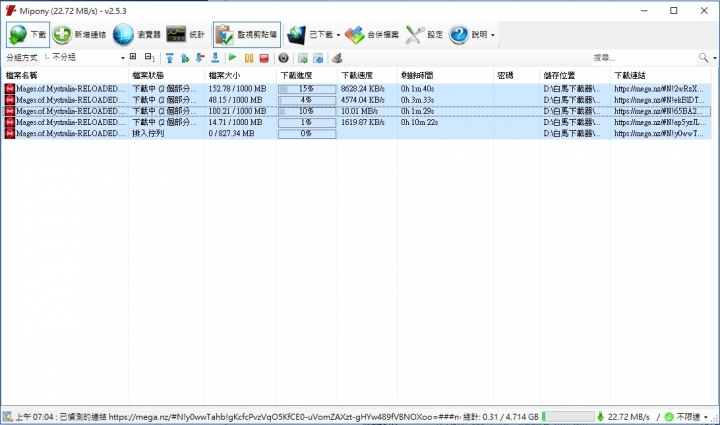Expand the 說明 dropdown arrow
The image size is (720, 425).
(493, 35)
